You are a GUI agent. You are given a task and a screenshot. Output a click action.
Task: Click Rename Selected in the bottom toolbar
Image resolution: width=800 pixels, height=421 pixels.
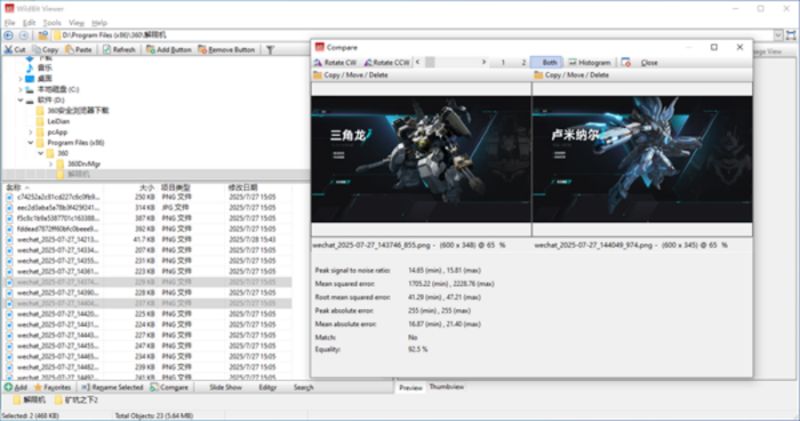pos(112,387)
